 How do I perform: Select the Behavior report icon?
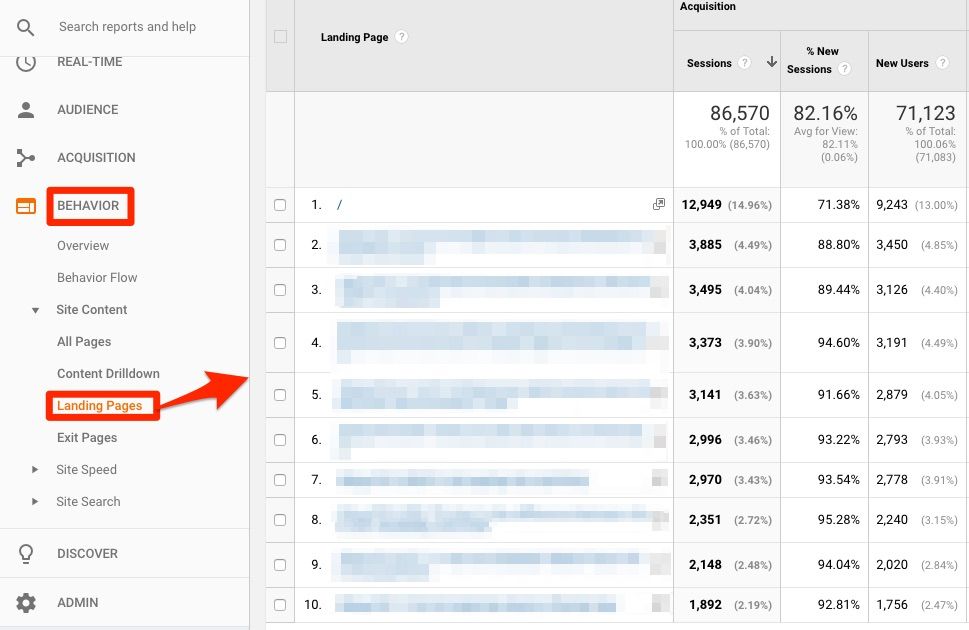coord(25,206)
